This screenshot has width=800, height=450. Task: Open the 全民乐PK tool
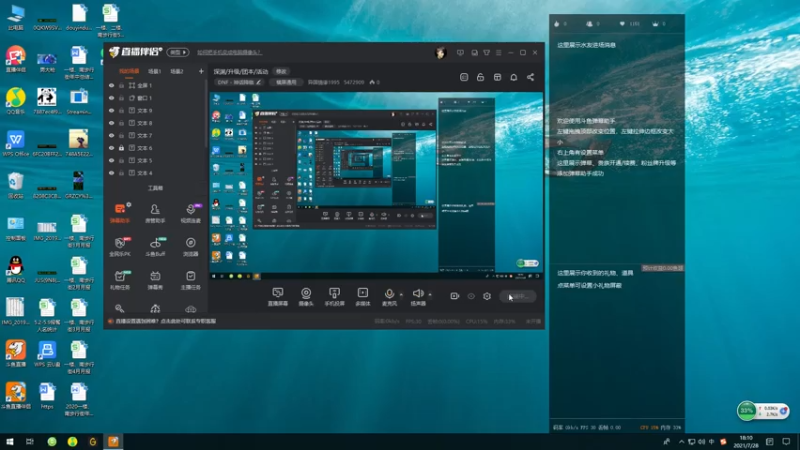120,246
